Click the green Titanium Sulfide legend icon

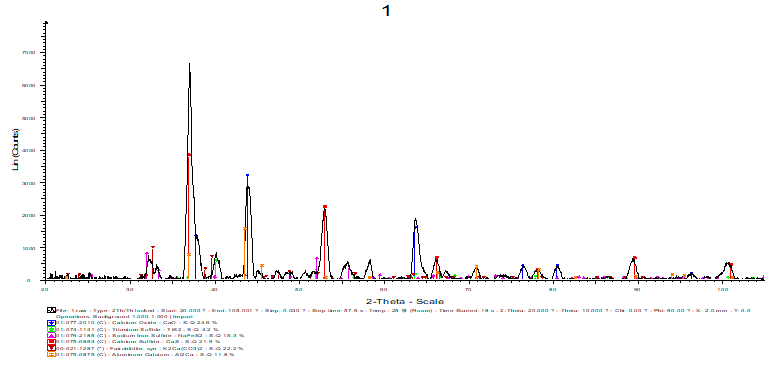click(x=50, y=329)
